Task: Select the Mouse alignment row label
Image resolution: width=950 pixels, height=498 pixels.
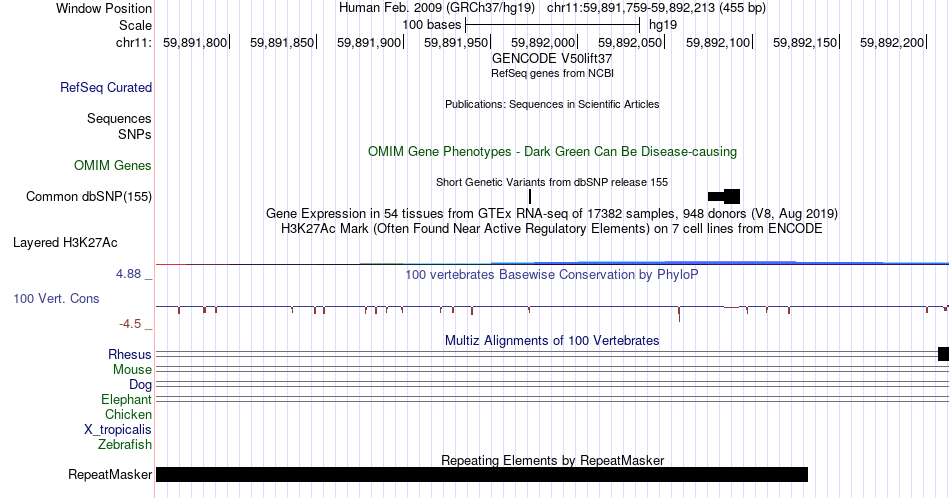Action: point(132,370)
